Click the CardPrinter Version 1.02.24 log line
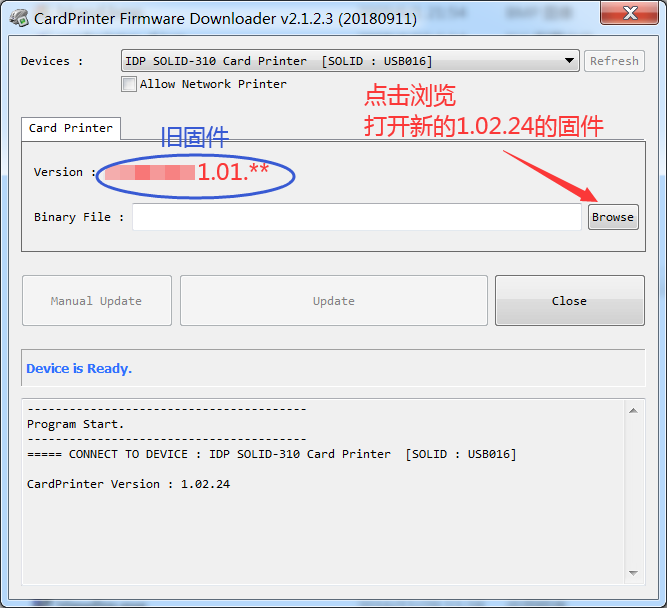The image size is (667, 608). coord(128,484)
